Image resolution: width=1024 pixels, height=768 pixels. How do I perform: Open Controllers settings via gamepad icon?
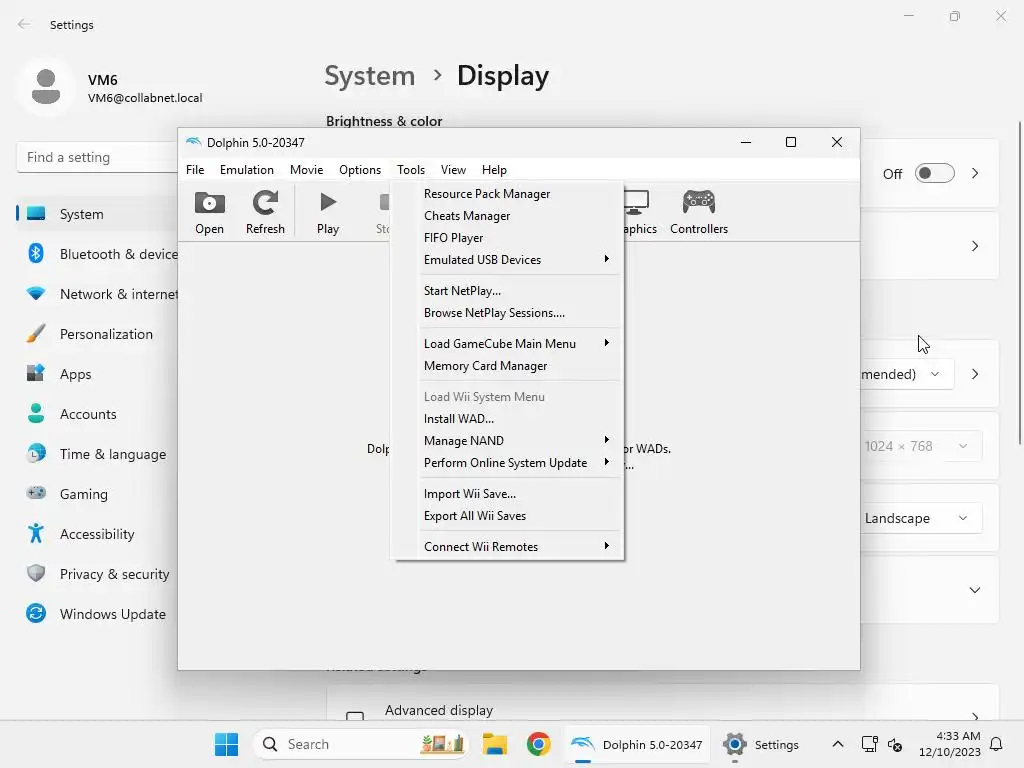tap(699, 202)
